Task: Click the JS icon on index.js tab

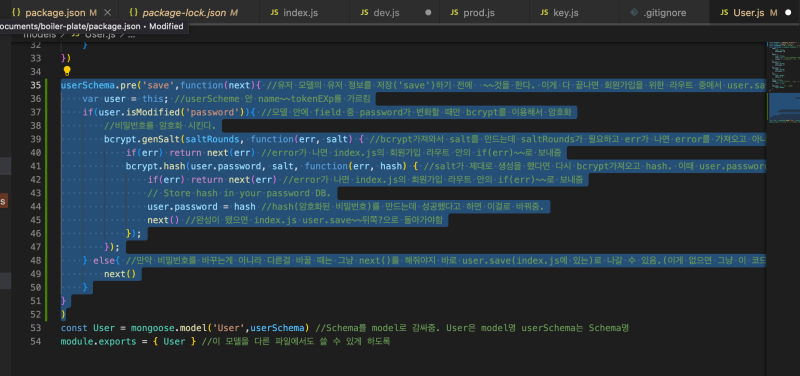Action: tap(274, 12)
